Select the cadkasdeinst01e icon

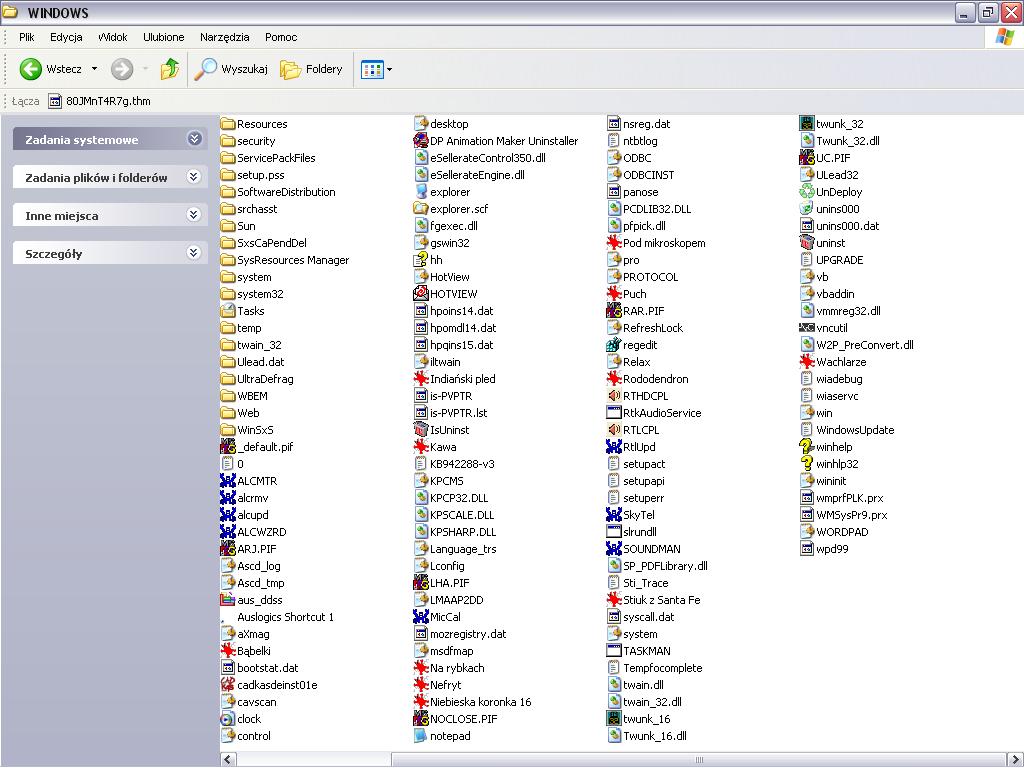(227, 685)
